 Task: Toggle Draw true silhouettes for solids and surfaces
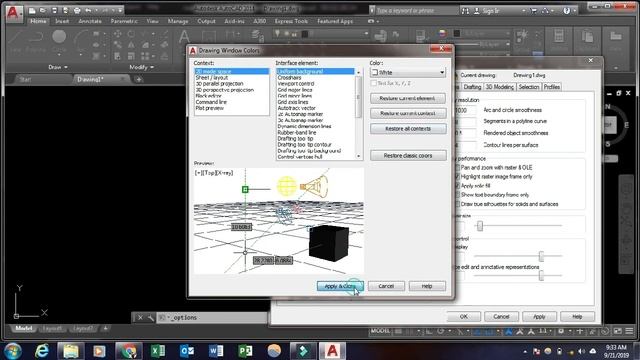click(457, 204)
